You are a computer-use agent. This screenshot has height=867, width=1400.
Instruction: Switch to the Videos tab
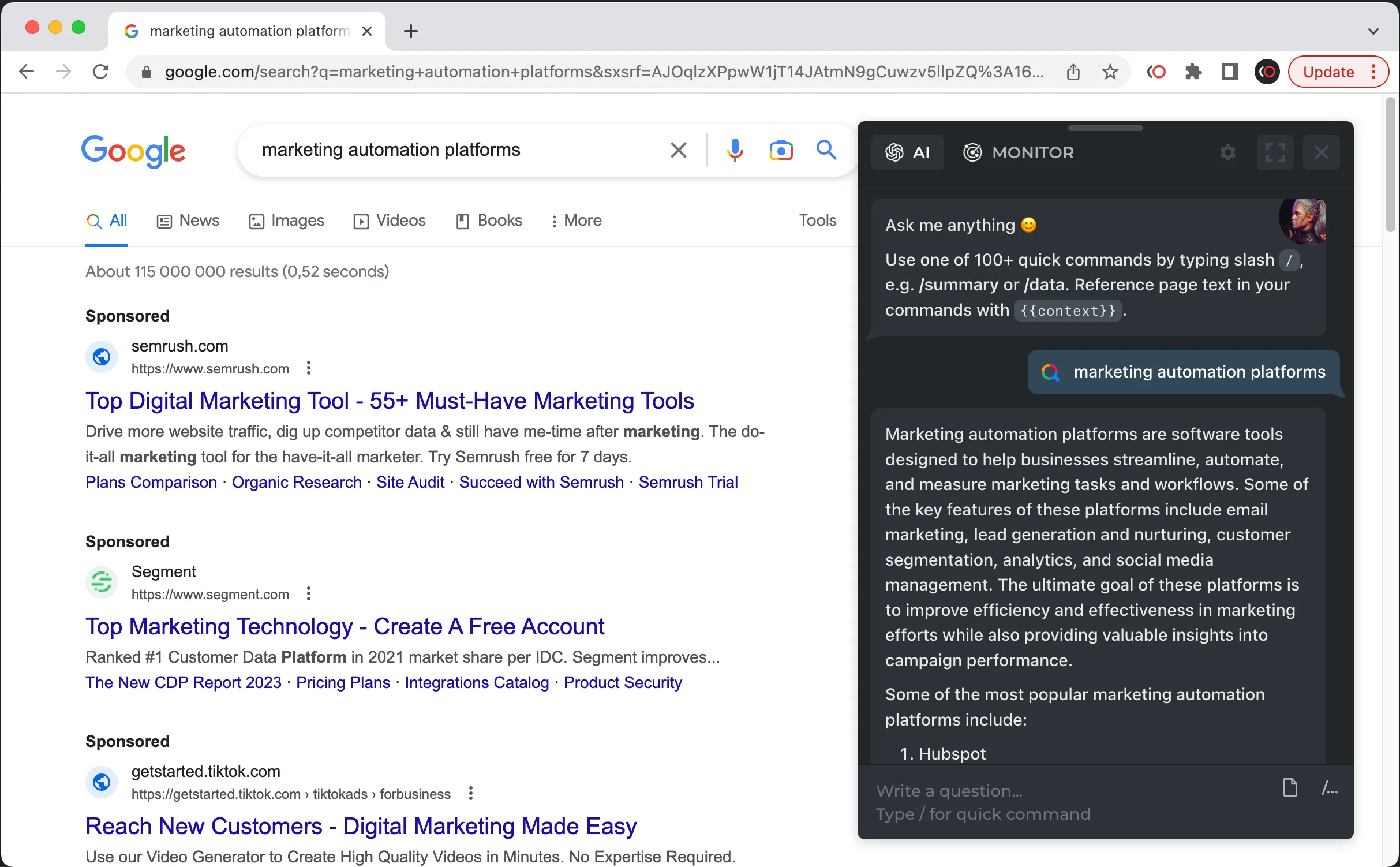pyautogui.click(x=390, y=221)
